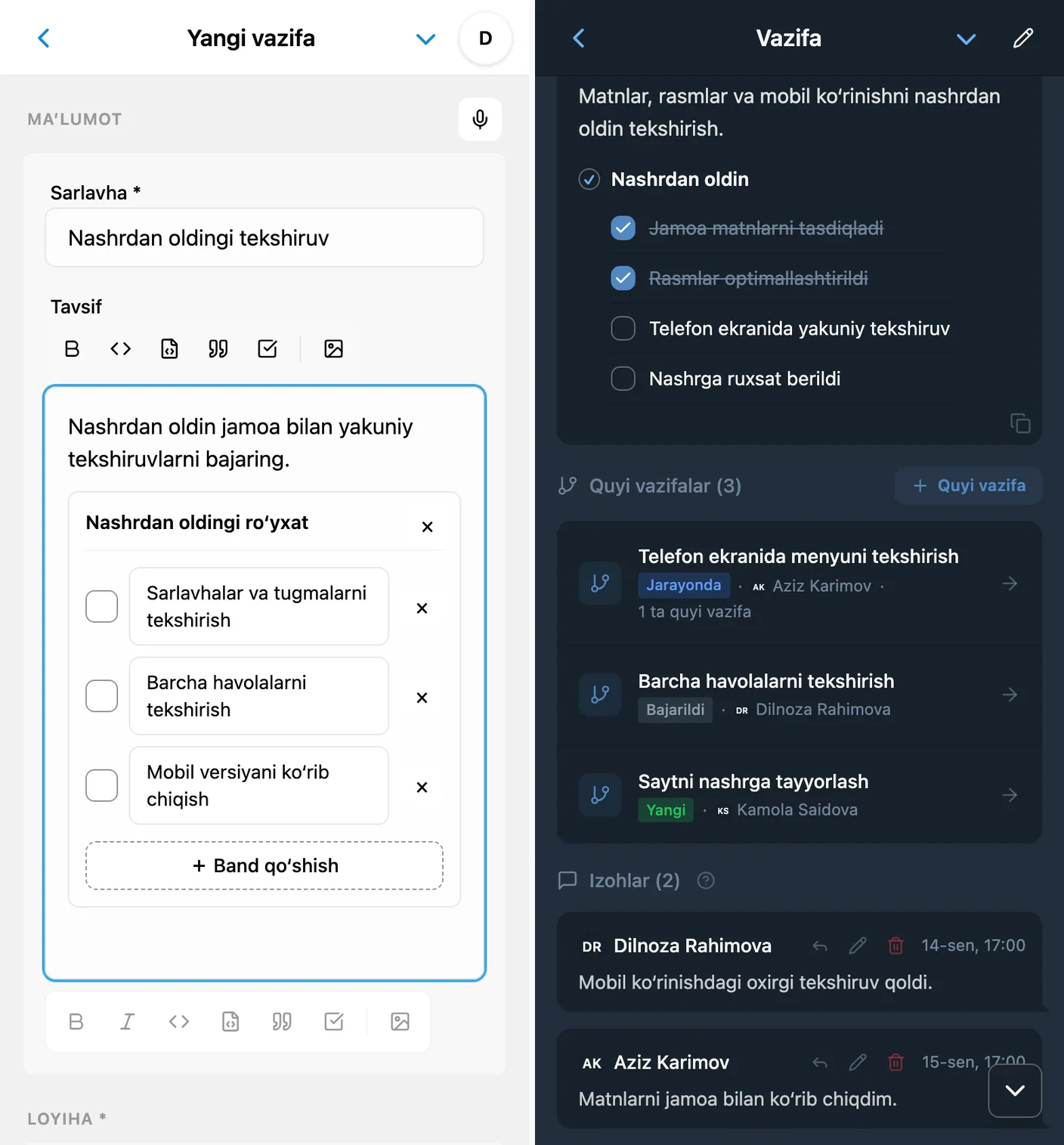Add a subtask with Quyi vazifa button
This screenshot has height=1145, width=1064.
point(969,485)
